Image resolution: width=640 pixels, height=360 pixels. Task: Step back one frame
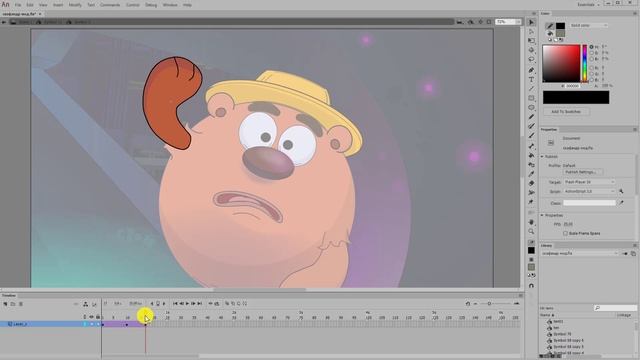point(181,304)
